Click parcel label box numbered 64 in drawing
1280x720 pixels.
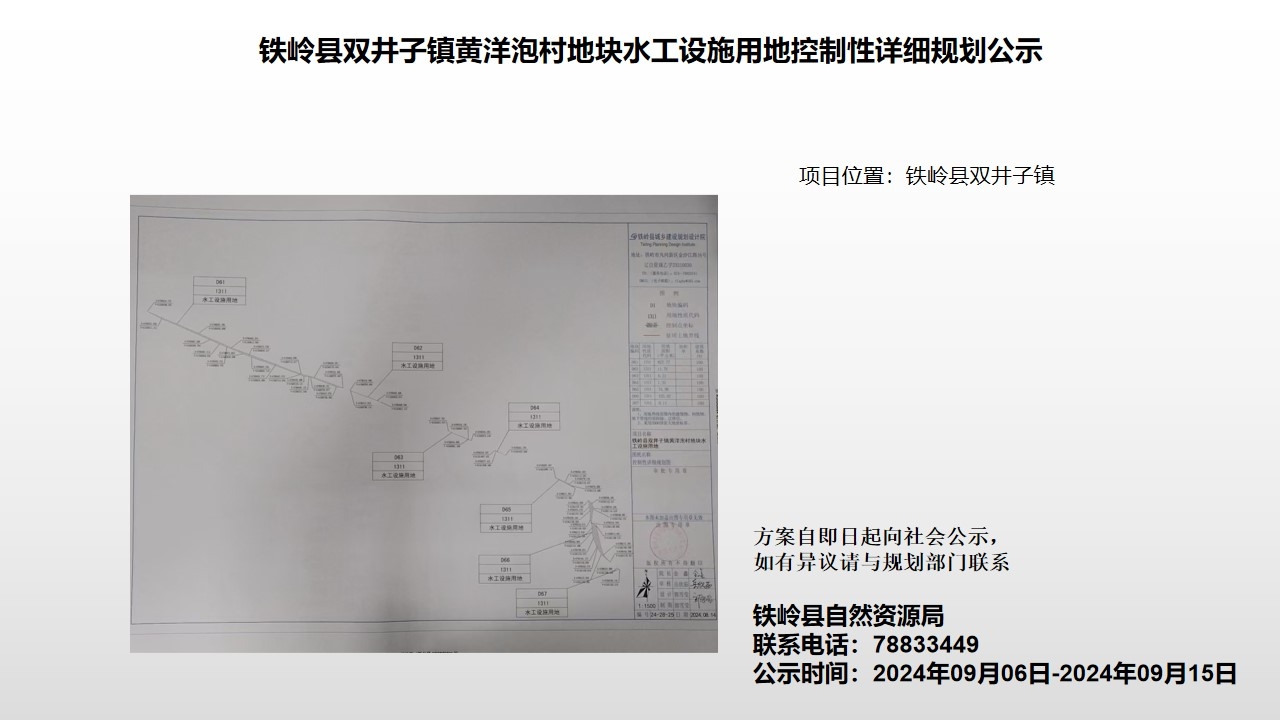coord(534,416)
